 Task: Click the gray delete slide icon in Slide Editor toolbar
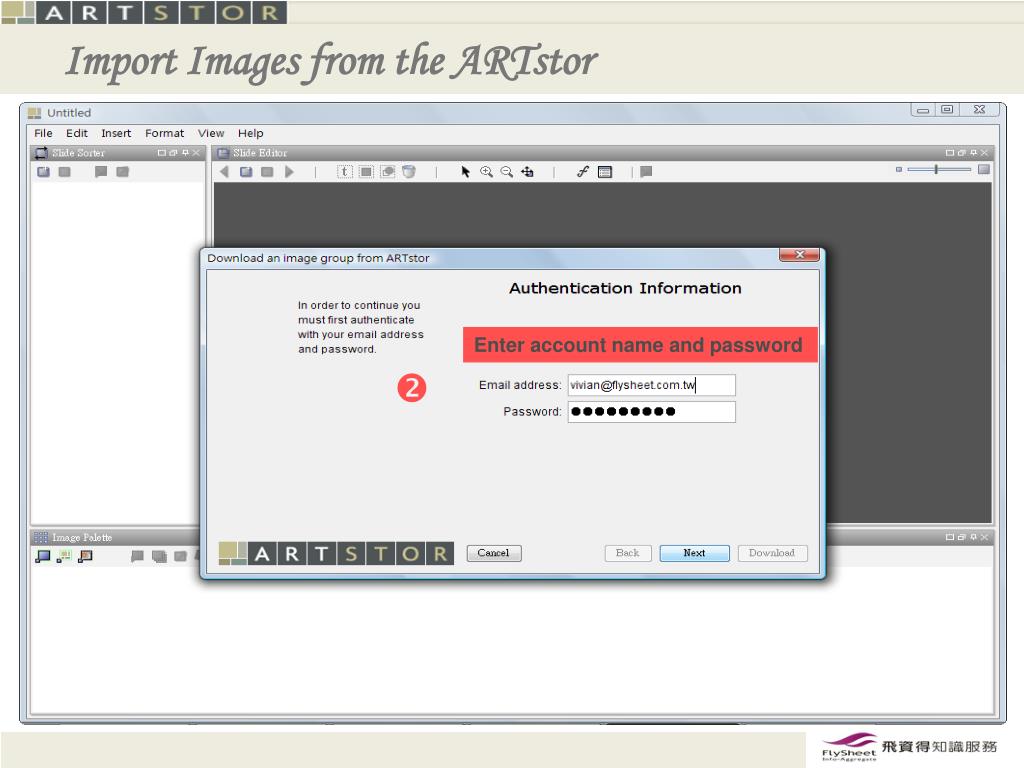[x=267, y=172]
